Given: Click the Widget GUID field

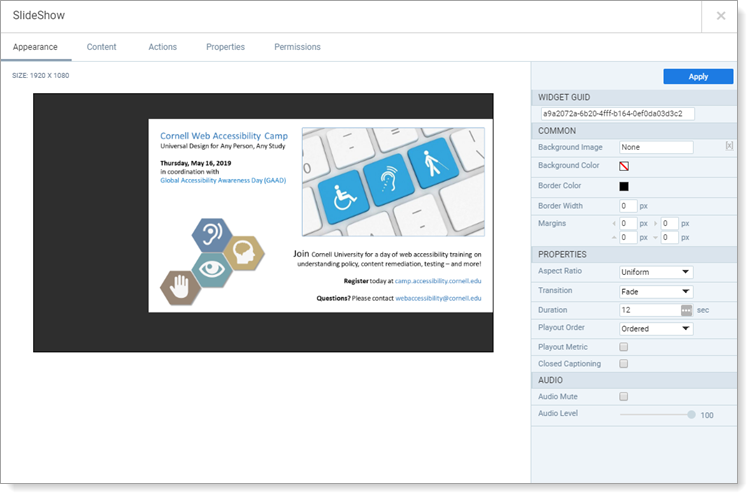Looking at the screenshot, I should 617,114.
